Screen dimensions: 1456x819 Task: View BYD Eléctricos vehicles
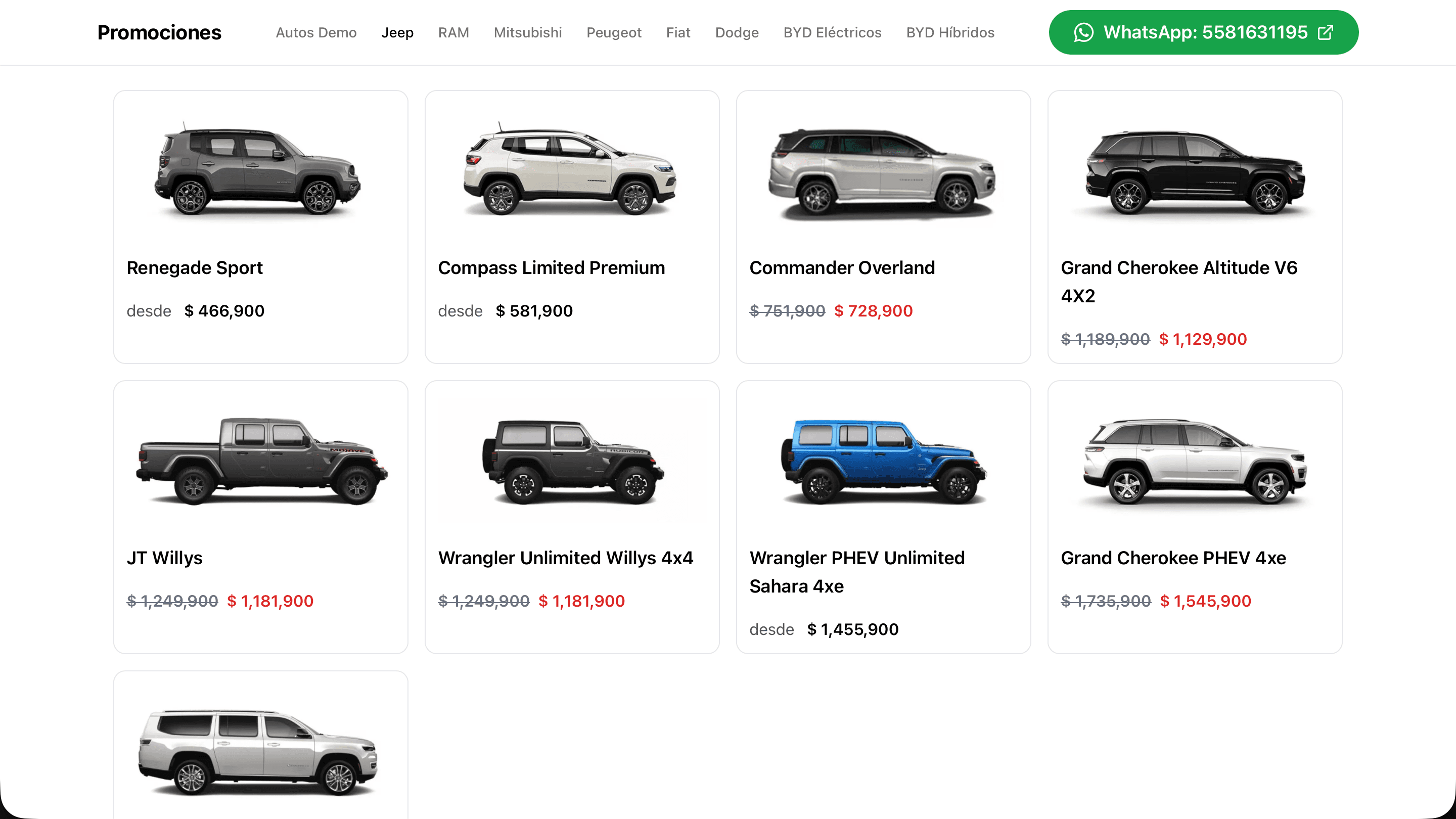pos(832,32)
